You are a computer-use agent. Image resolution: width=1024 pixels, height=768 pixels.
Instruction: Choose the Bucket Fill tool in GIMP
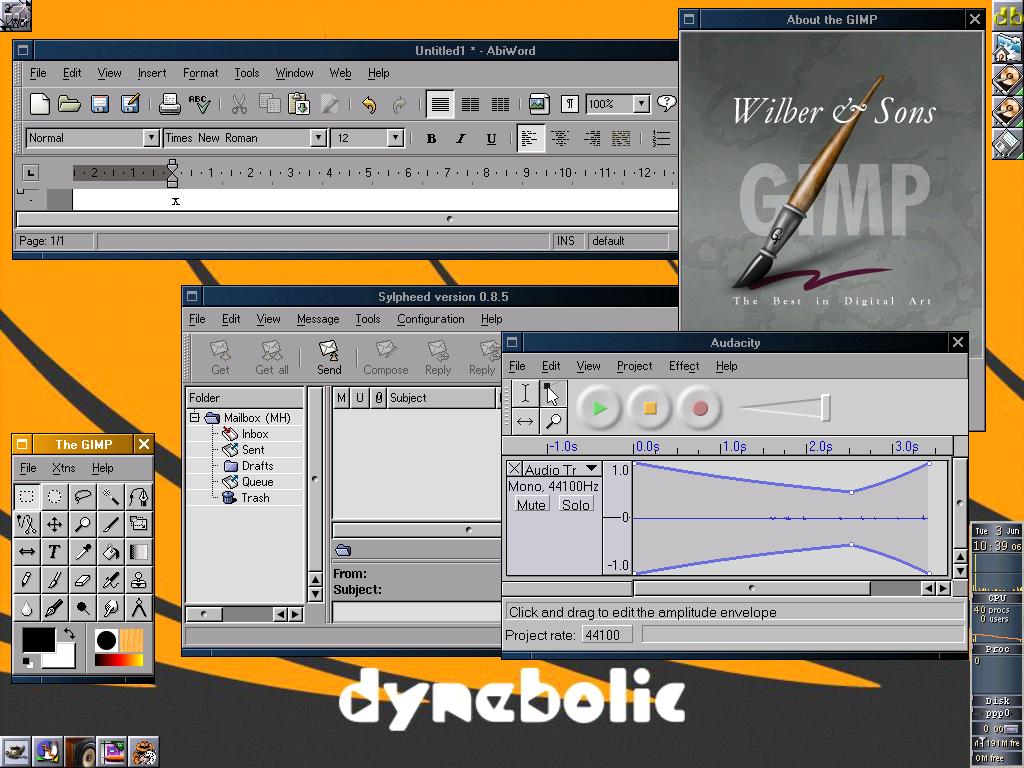[111, 552]
